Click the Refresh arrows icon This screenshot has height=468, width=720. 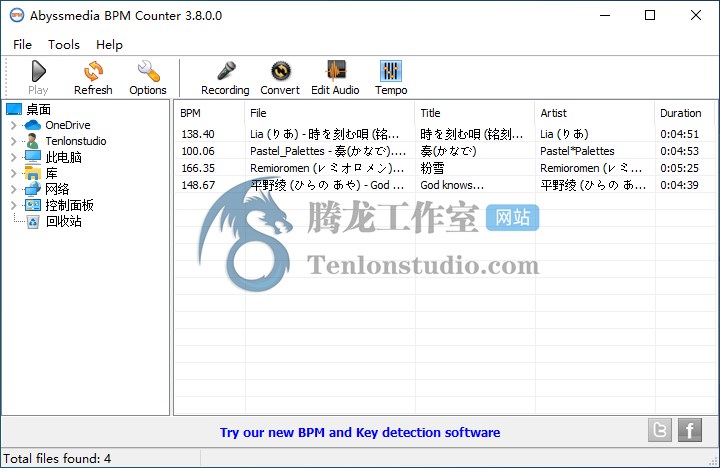point(93,71)
